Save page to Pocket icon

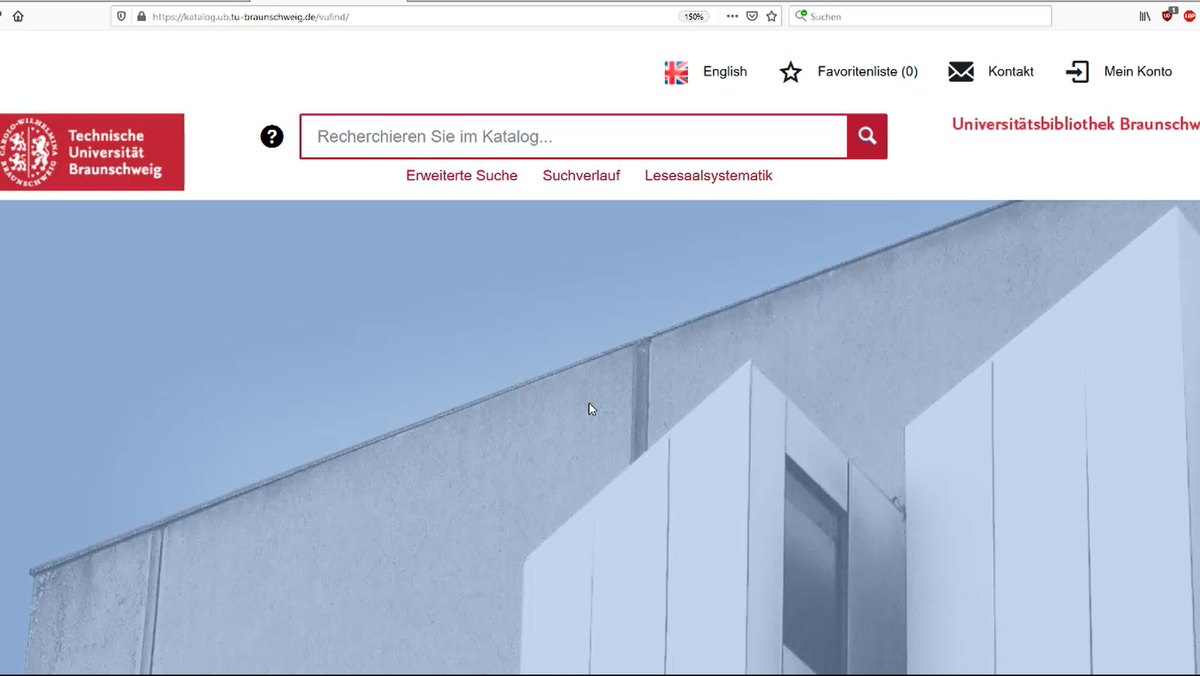point(752,16)
